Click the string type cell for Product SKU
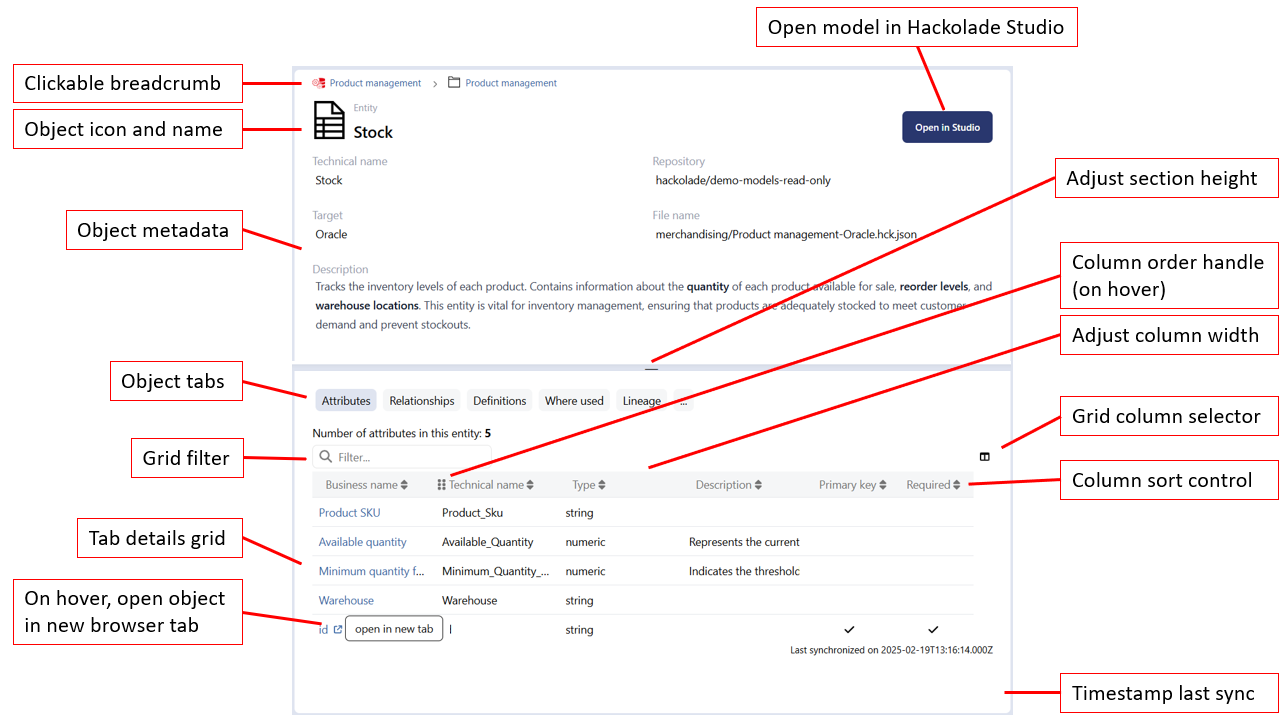1283x722 pixels. coord(579,513)
